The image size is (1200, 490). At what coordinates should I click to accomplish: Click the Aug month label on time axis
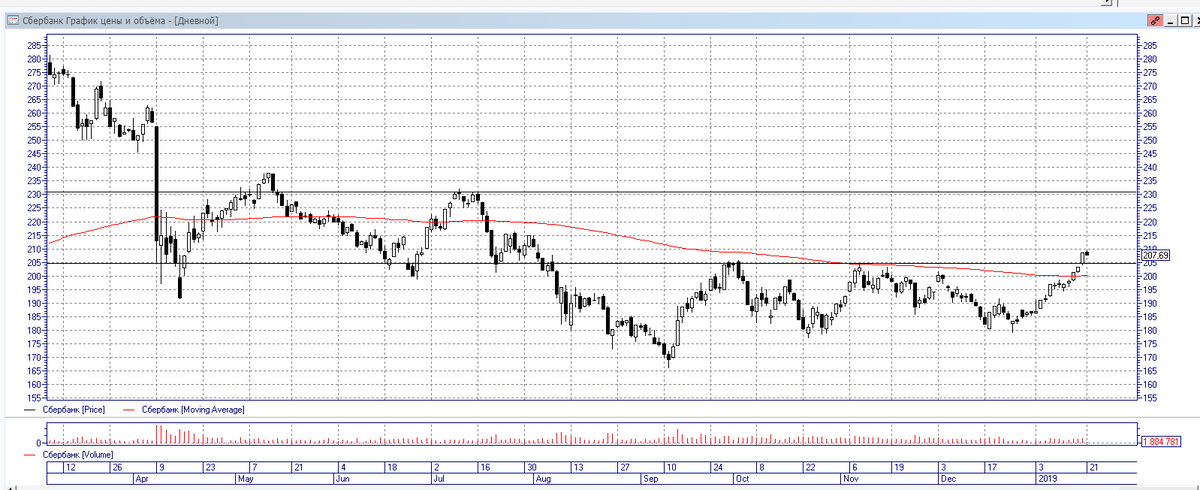point(542,479)
